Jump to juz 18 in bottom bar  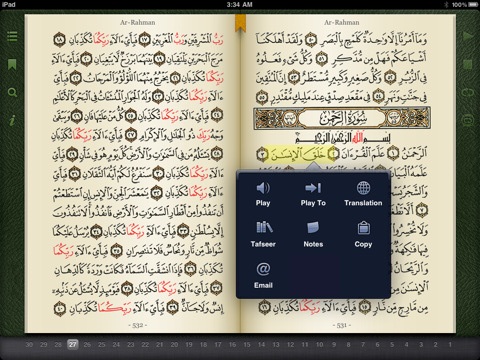(x=204, y=345)
